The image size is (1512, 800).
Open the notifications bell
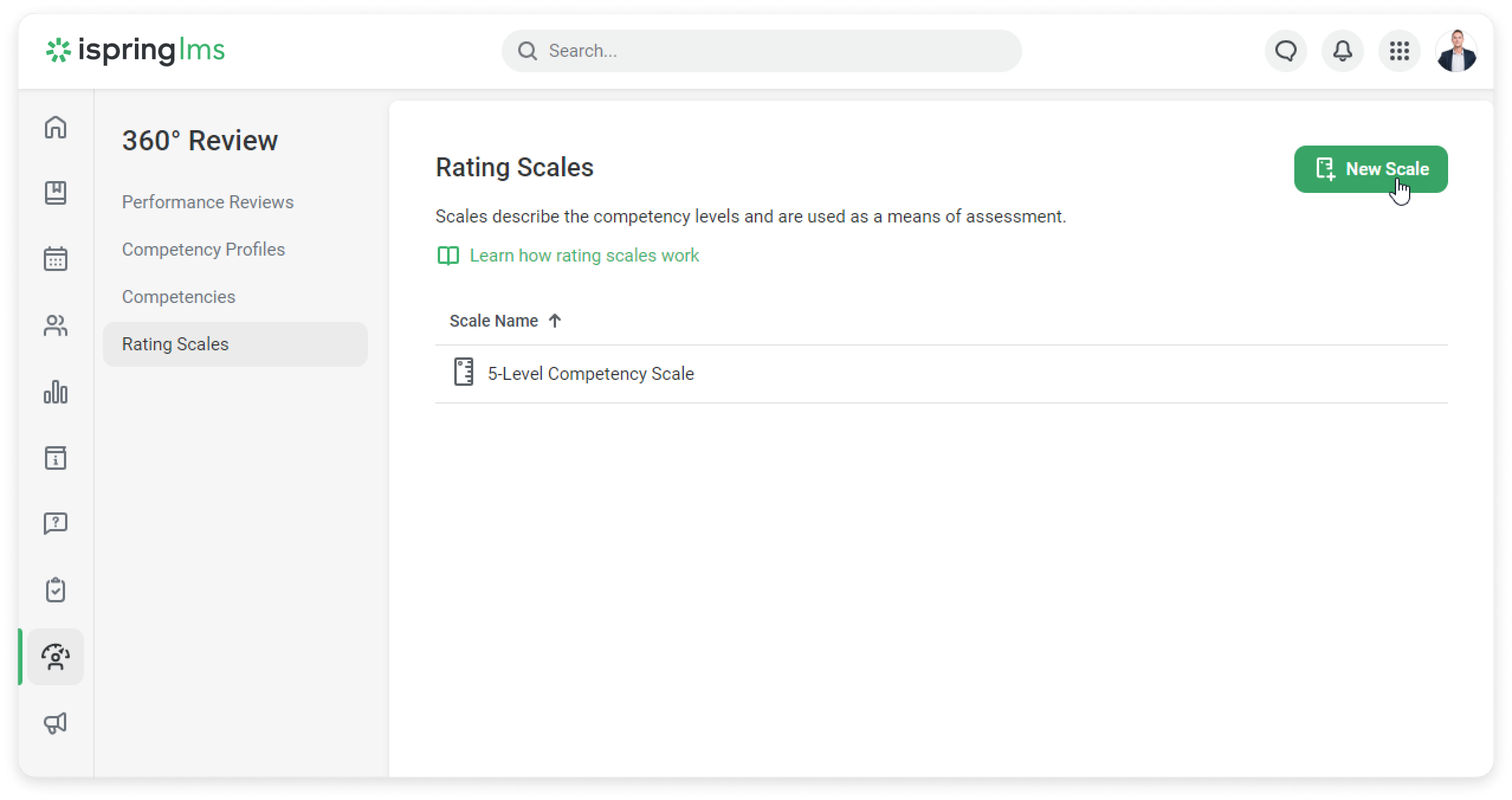(1343, 51)
